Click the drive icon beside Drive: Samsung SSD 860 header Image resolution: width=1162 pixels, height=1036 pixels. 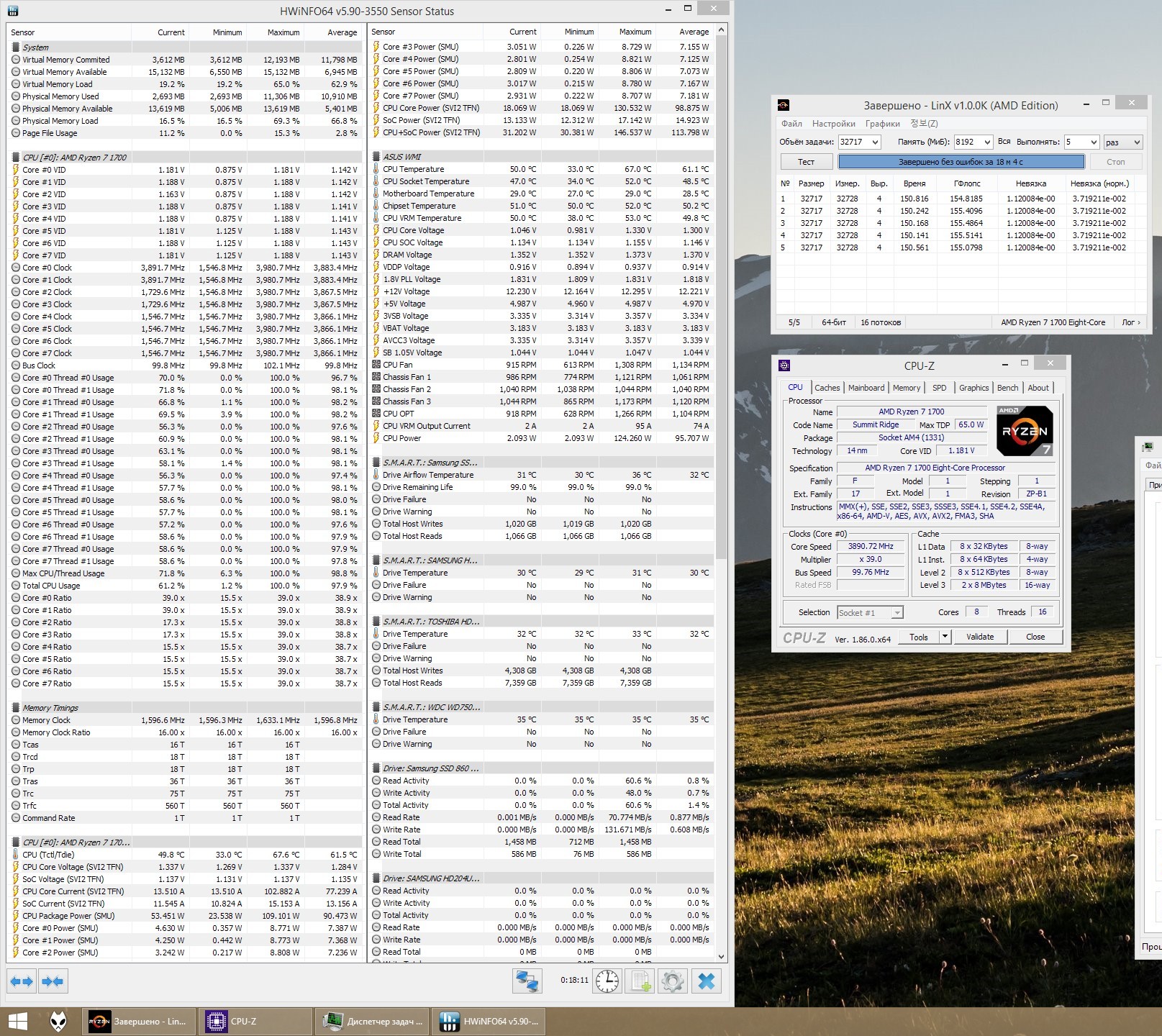point(376,768)
